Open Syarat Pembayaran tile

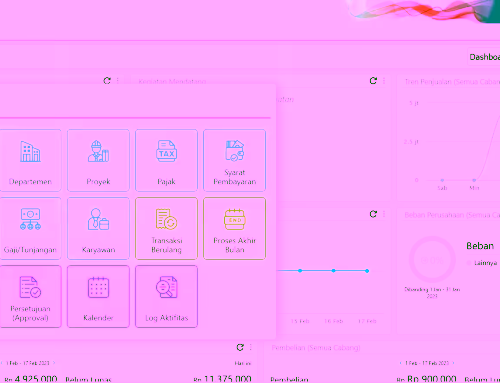tap(234, 160)
